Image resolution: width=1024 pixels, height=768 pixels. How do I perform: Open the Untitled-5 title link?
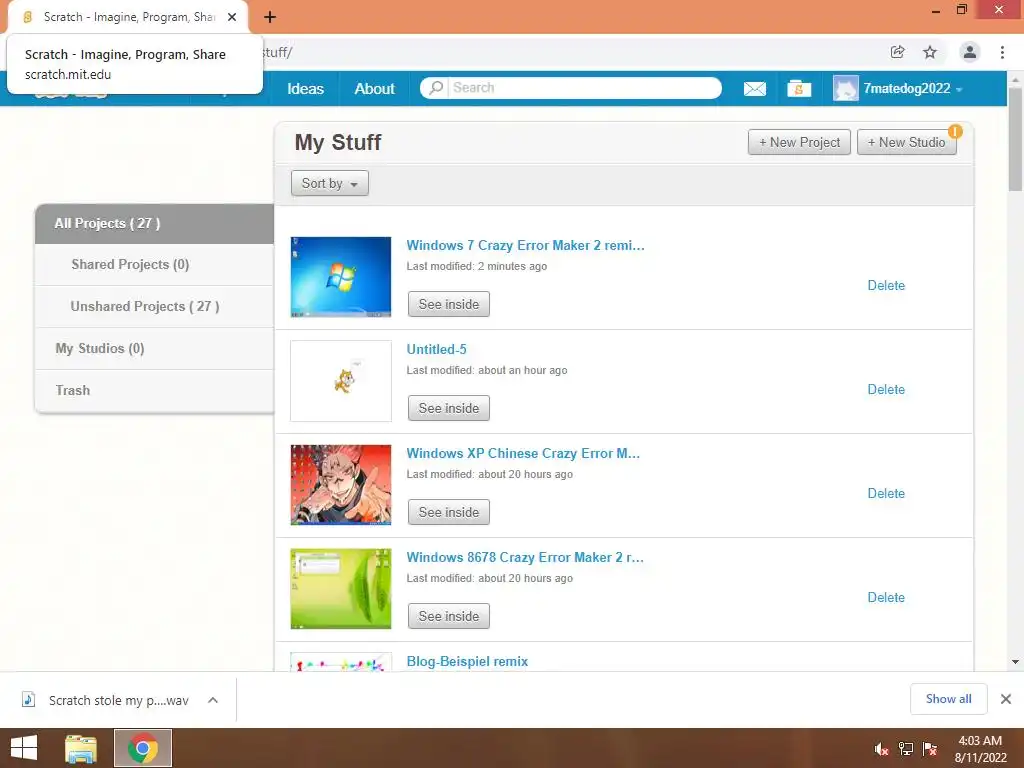[x=436, y=349]
